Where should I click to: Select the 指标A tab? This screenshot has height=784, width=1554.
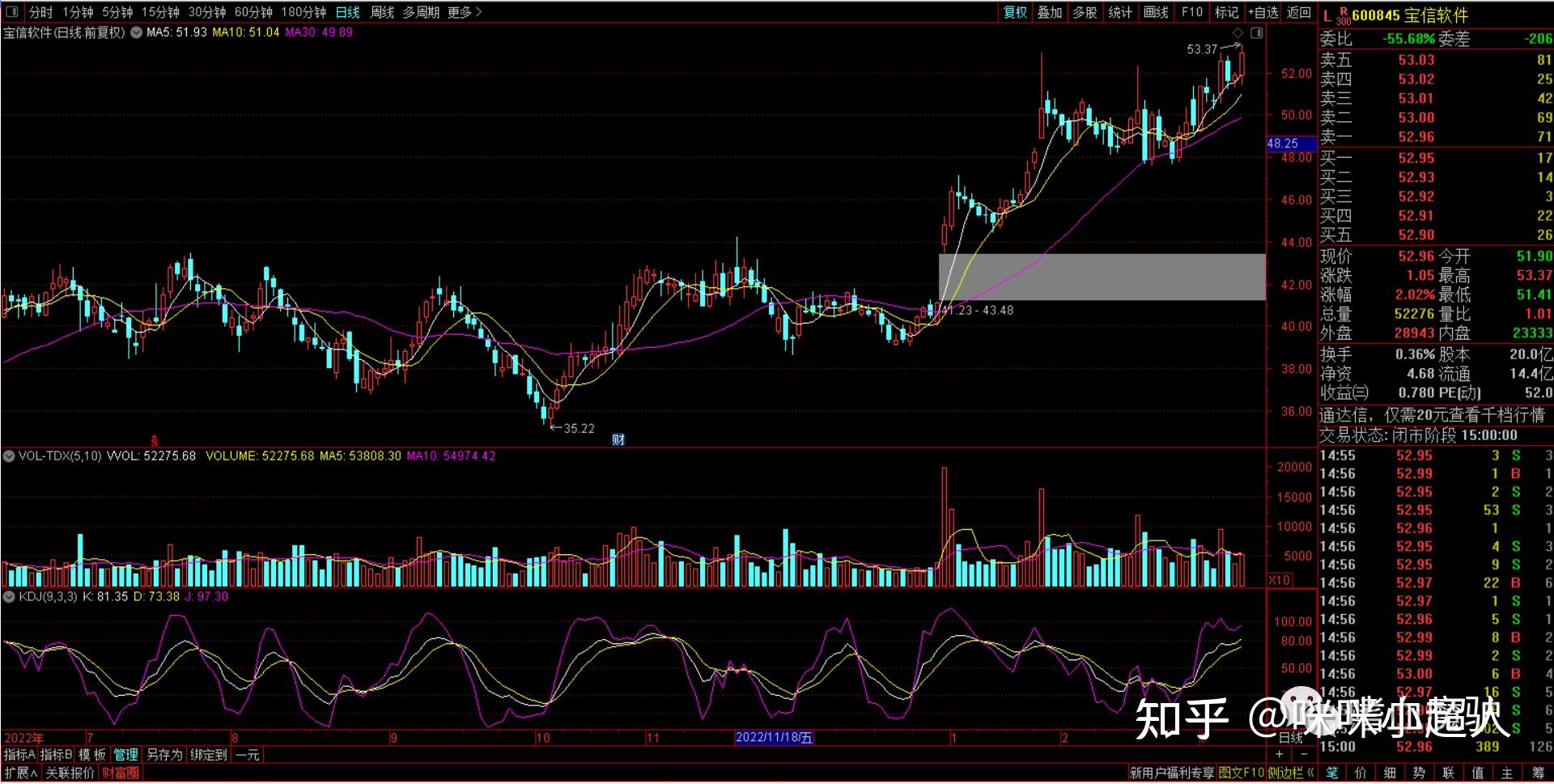coord(19,755)
